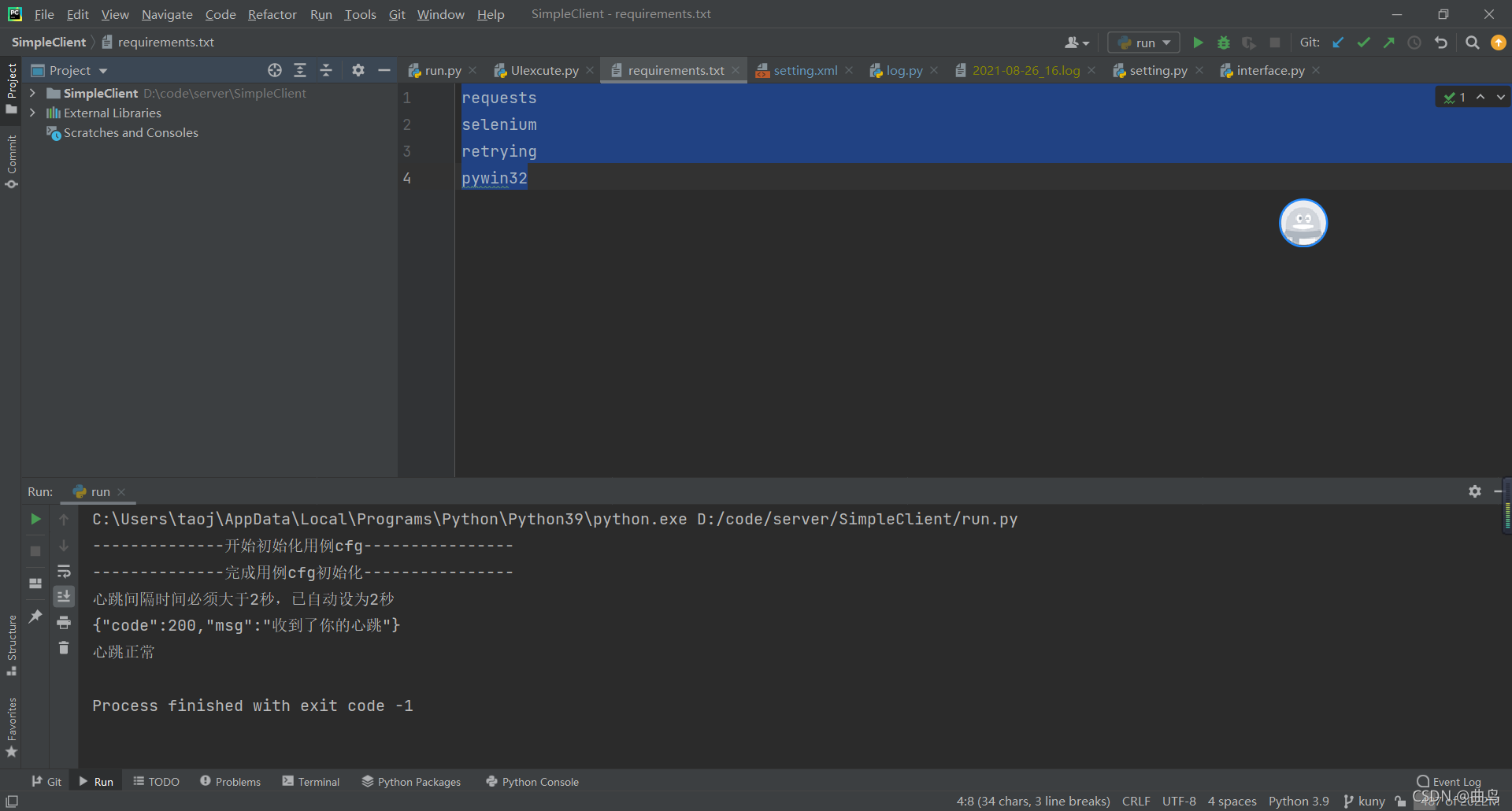Screen dimensions: 1512x811
Task: Open the Event Log
Action: 1449,782
